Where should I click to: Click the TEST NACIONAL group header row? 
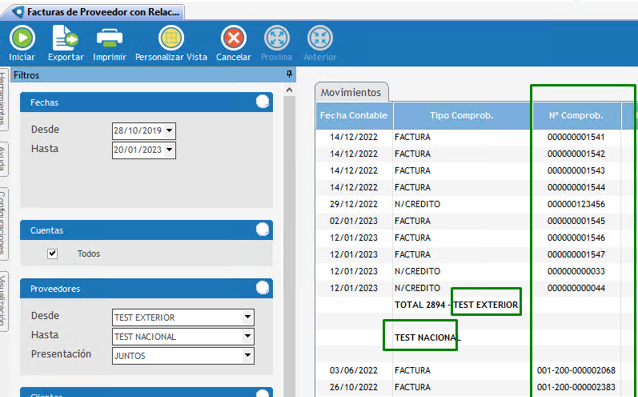(x=427, y=338)
